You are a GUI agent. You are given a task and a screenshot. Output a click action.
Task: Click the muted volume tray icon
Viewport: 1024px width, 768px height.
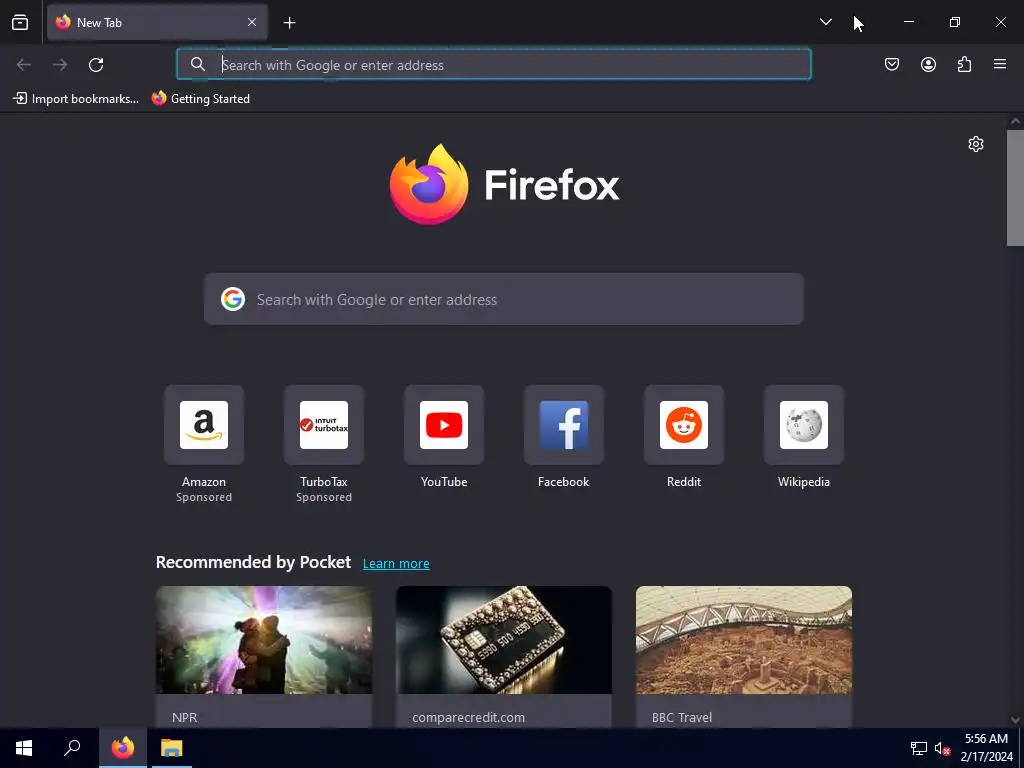tap(942, 748)
